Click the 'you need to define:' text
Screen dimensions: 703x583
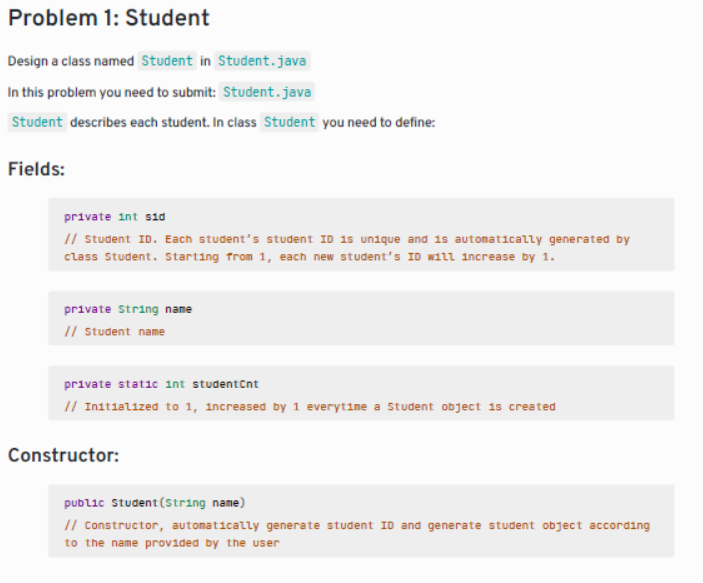379,122
